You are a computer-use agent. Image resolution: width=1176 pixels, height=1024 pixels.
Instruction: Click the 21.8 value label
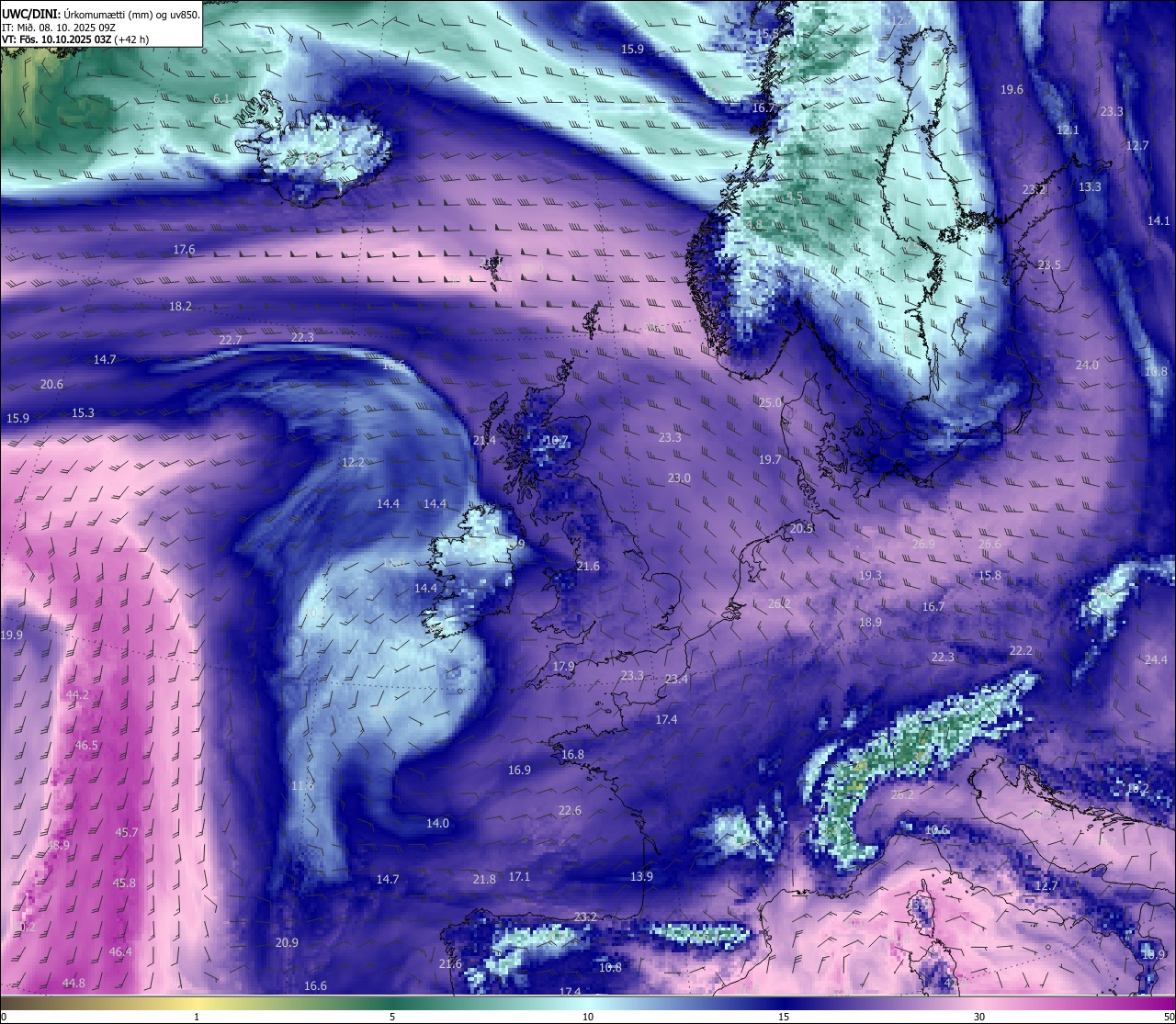coord(484,879)
